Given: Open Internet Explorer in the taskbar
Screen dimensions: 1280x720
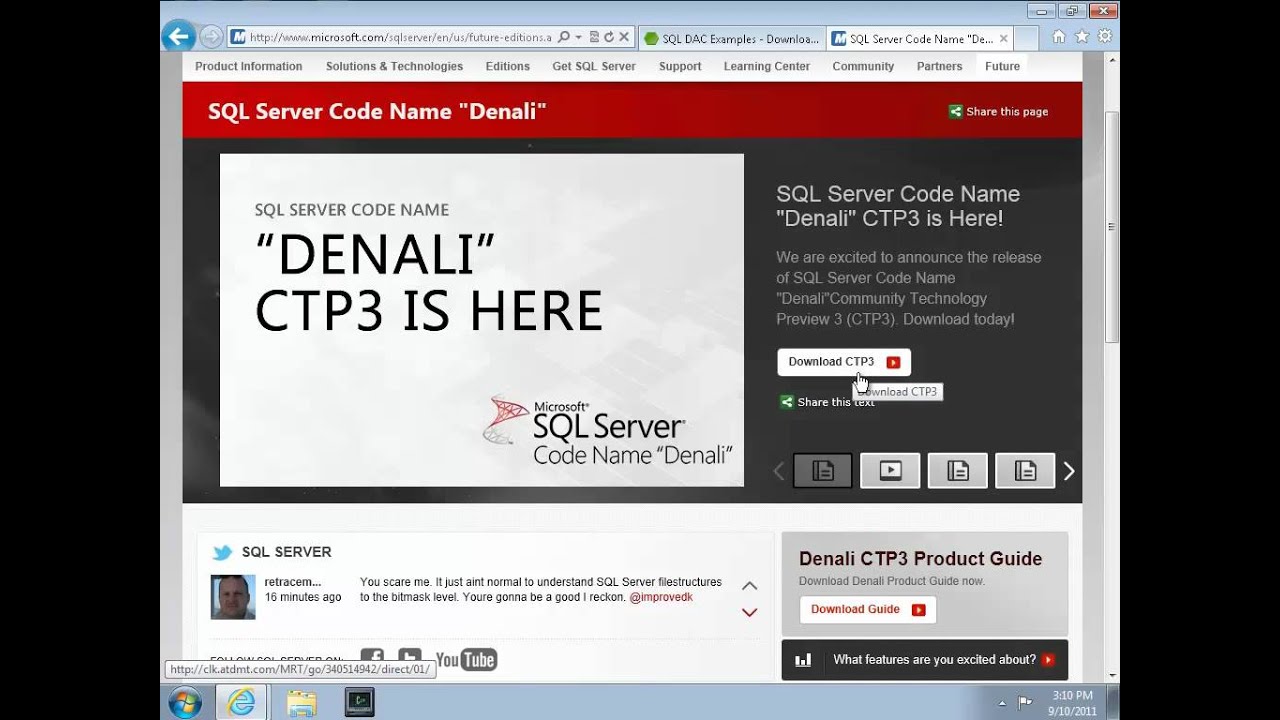Looking at the screenshot, I should (241, 702).
